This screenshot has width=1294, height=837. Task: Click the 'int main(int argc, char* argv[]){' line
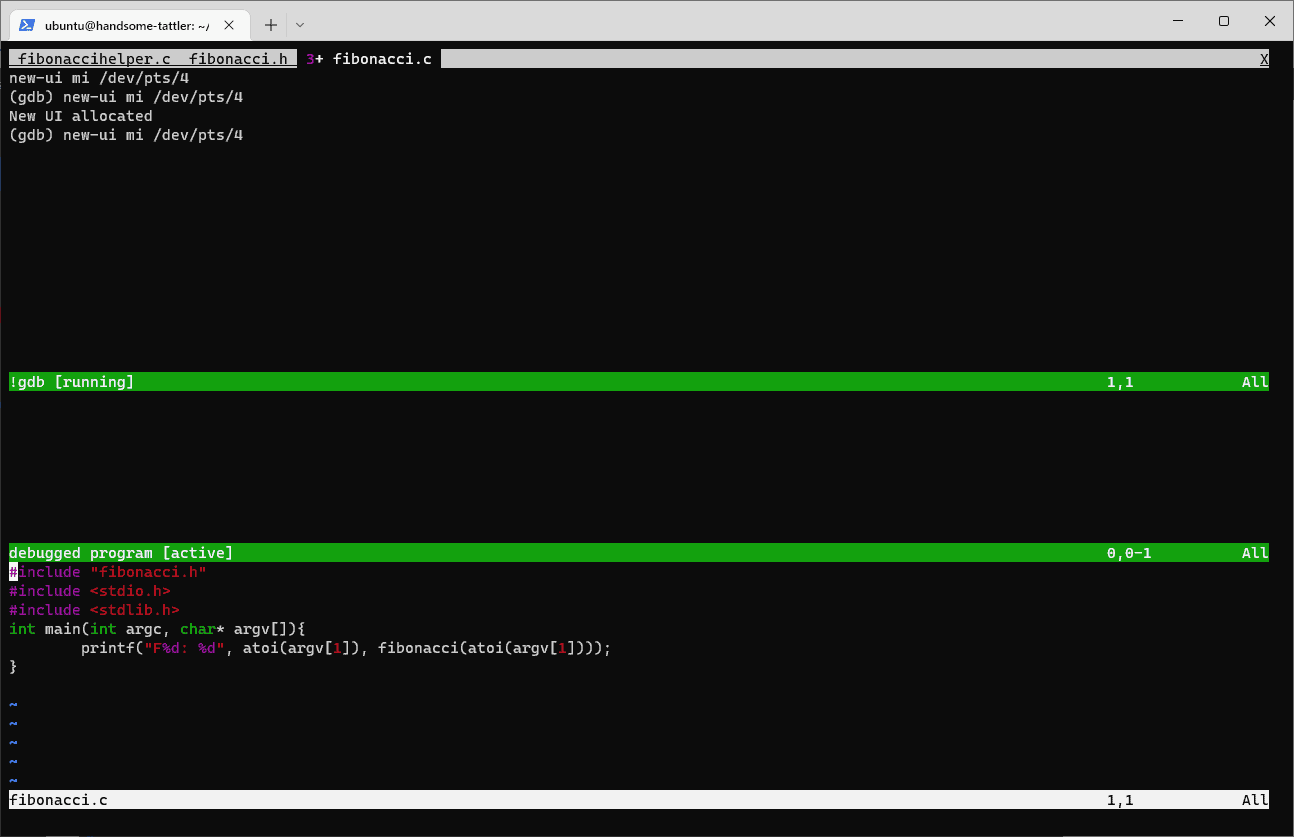(x=157, y=629)
